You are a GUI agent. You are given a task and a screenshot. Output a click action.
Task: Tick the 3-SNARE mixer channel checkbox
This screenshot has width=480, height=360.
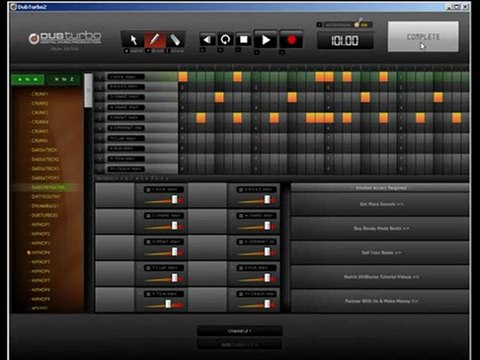(148, 216)
